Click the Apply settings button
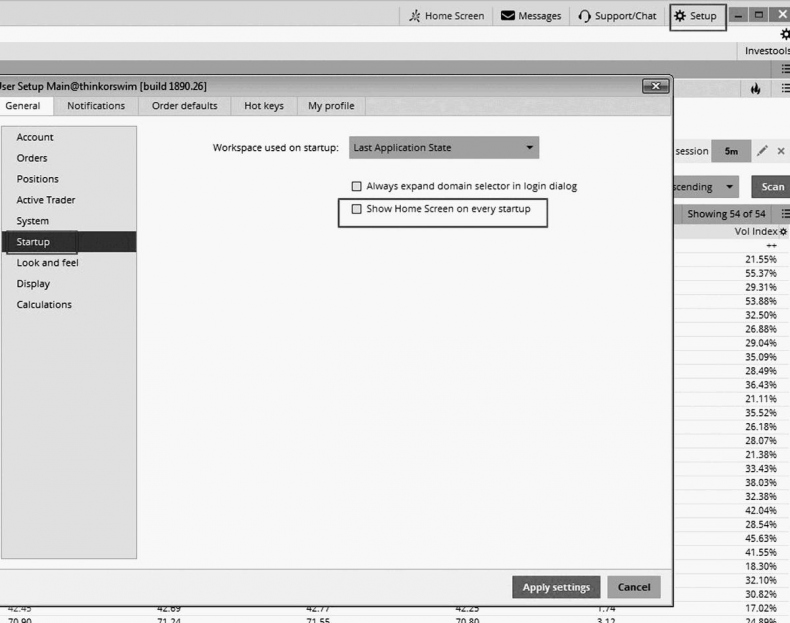Image resolution: width=790 pixels, height=623 pixels. (x=556, y=587)
